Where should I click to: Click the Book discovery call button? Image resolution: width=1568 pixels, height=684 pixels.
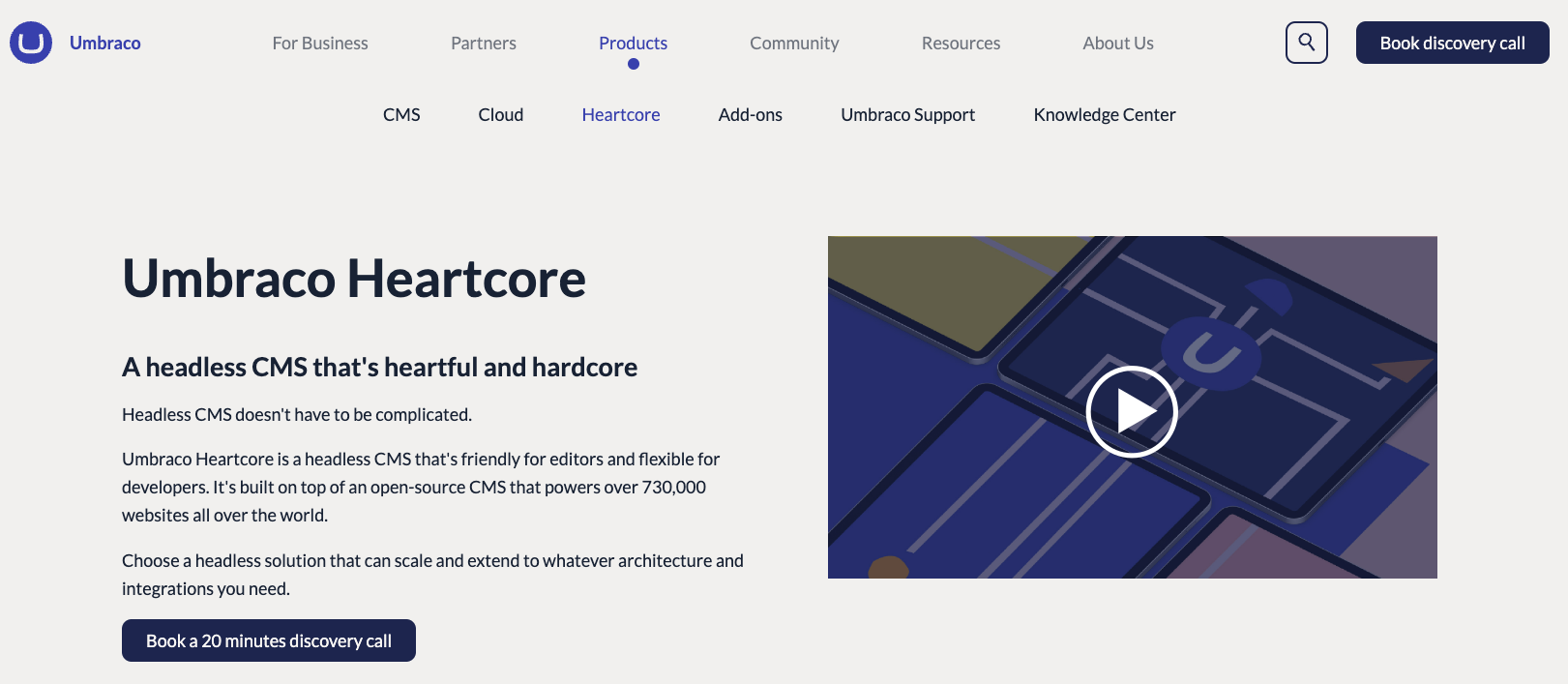[x=1452, y=43]
